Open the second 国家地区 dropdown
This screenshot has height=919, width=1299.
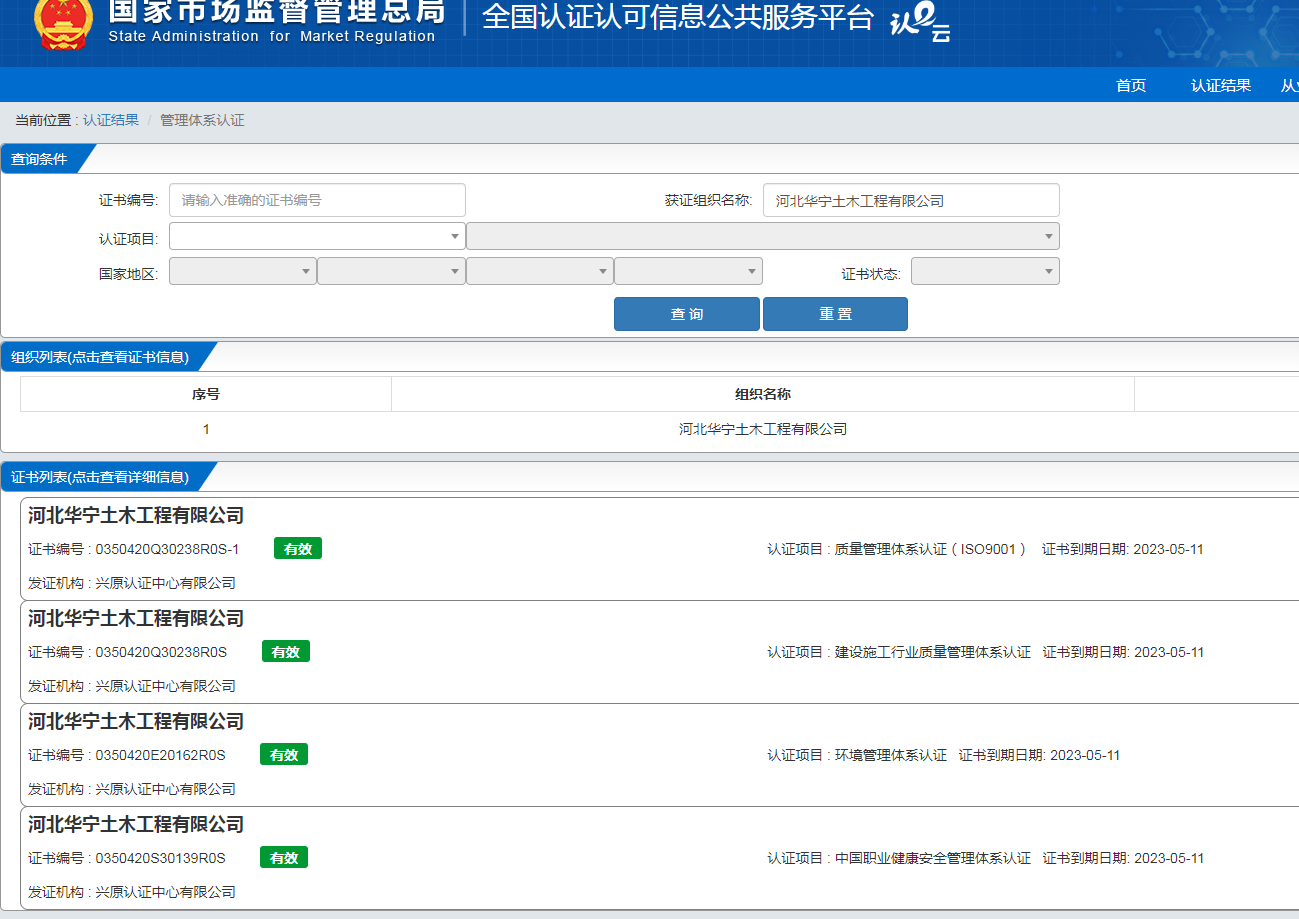(x=391, y=271)
